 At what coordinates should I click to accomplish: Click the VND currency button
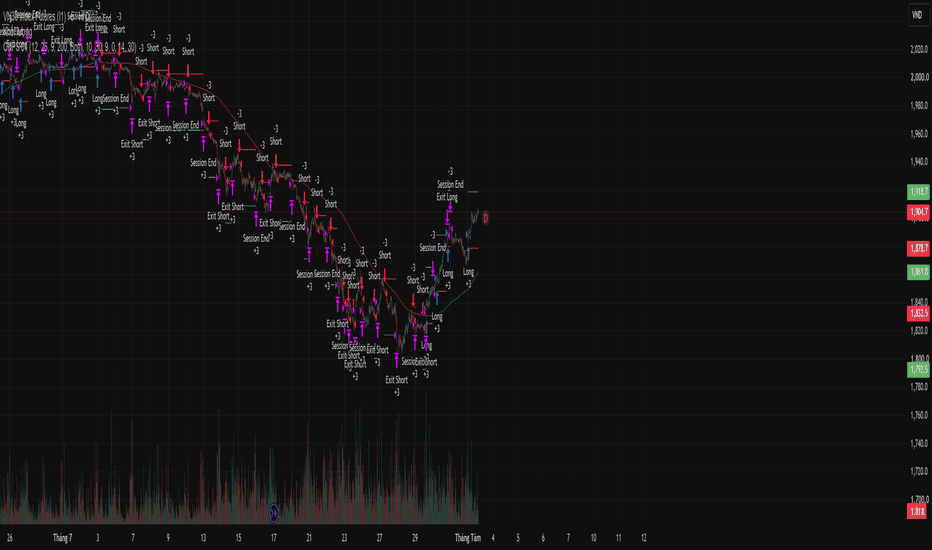point(917,15)
